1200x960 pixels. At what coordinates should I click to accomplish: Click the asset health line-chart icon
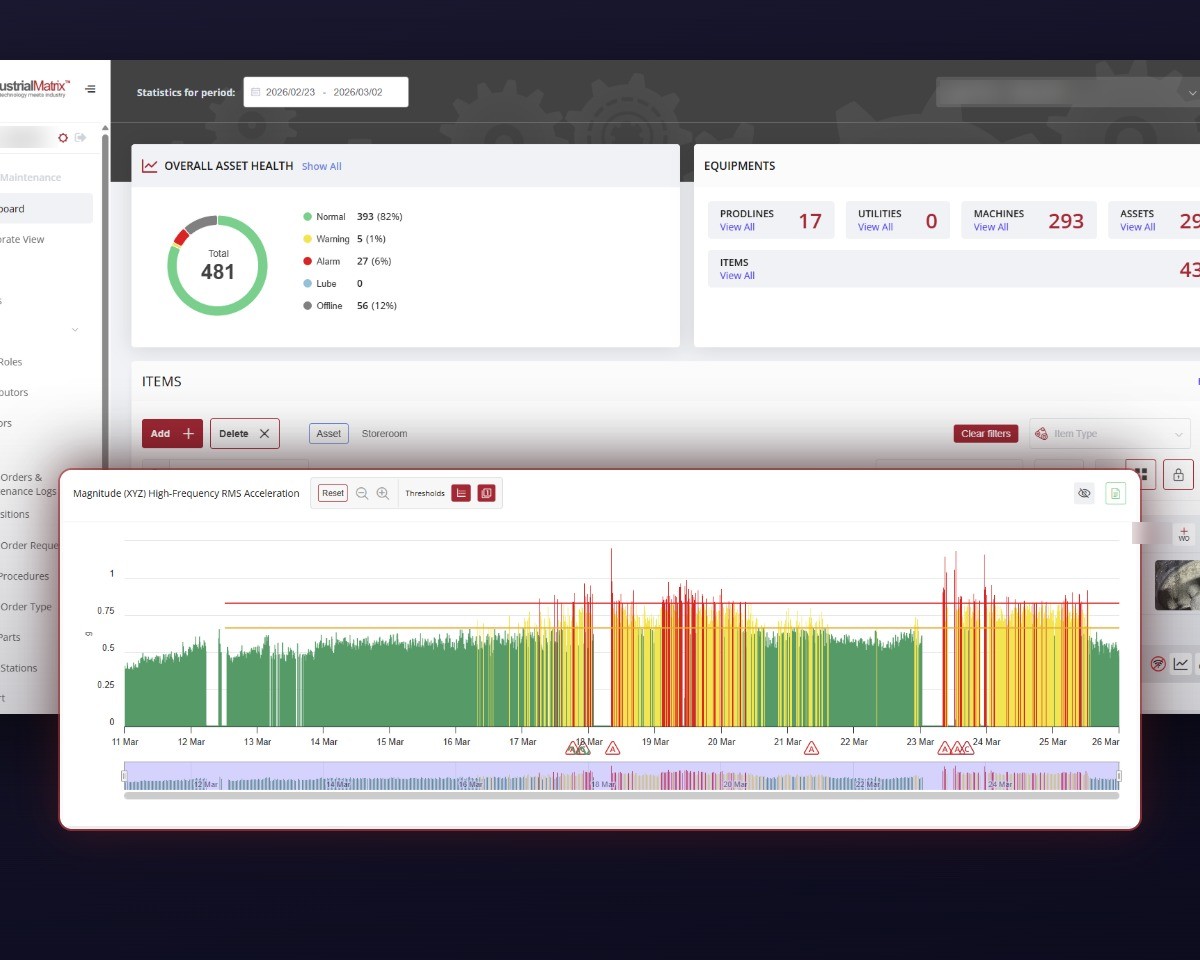click(x=150, y=166)
